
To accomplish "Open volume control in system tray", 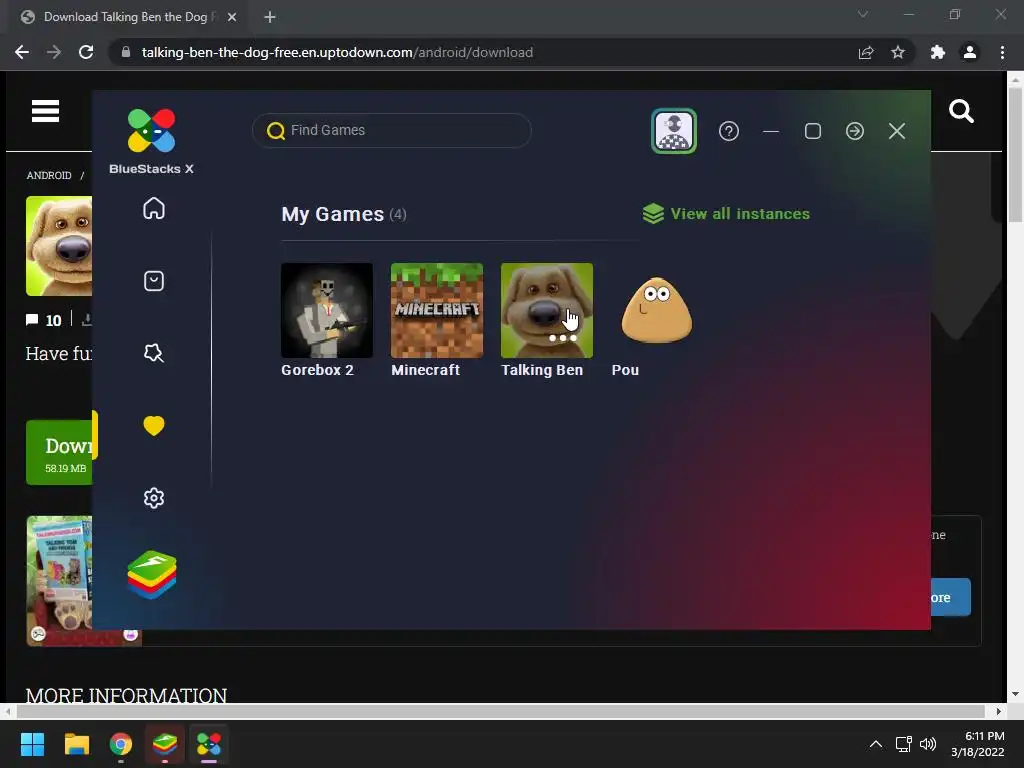I will coord(927,744).
